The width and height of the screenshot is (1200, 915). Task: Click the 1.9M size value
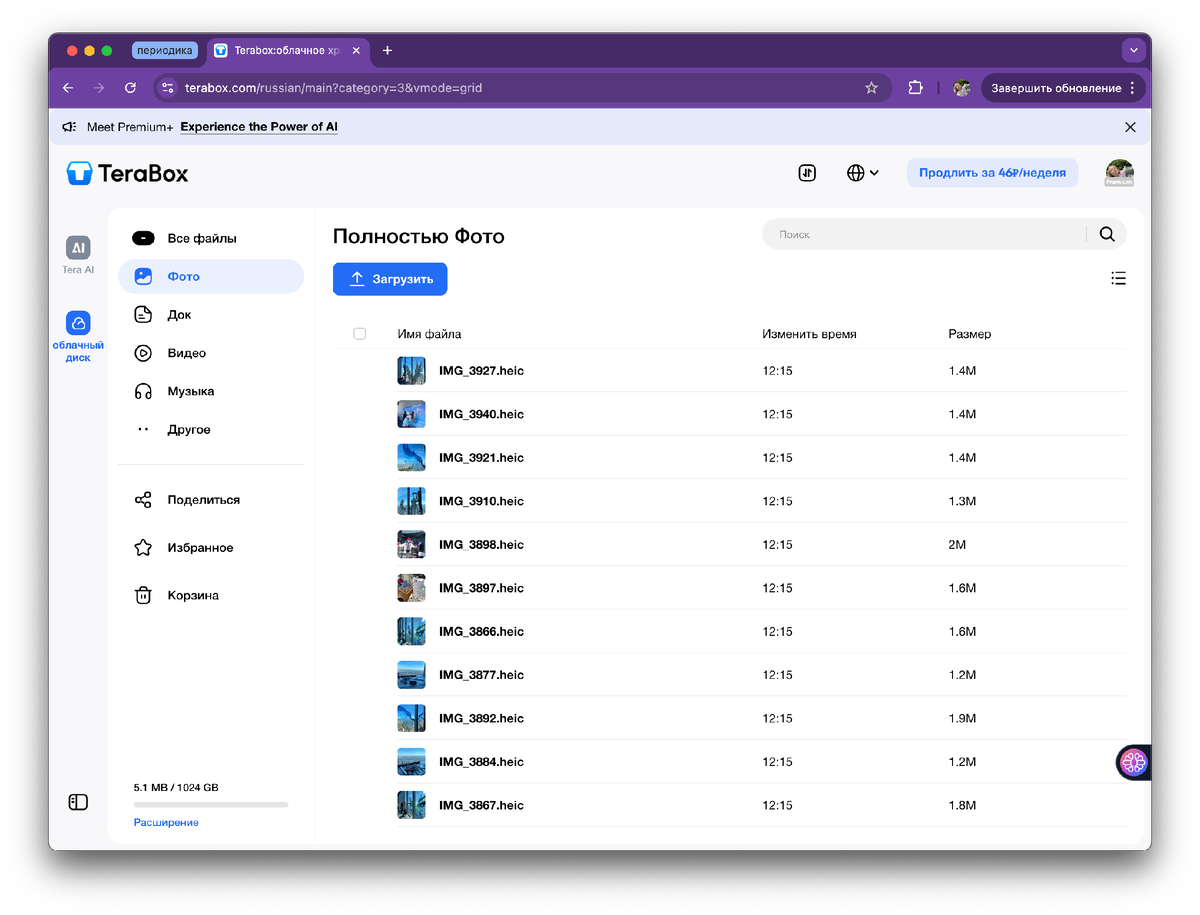pyautogui.click(x=962, y=718)
